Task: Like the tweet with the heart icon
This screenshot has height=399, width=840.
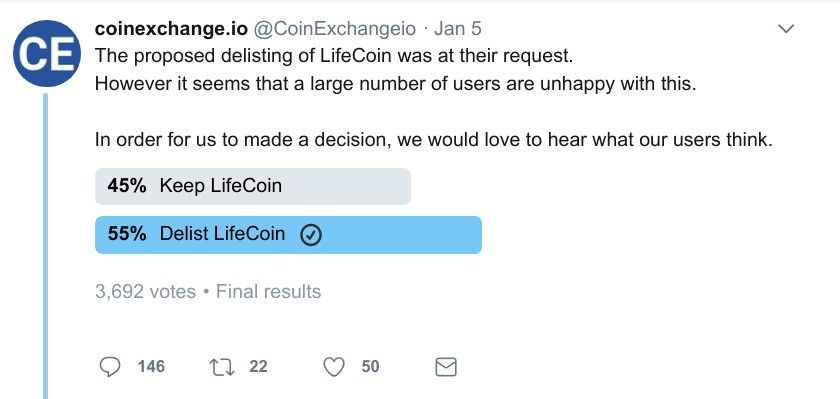Action: click(334, 367)
